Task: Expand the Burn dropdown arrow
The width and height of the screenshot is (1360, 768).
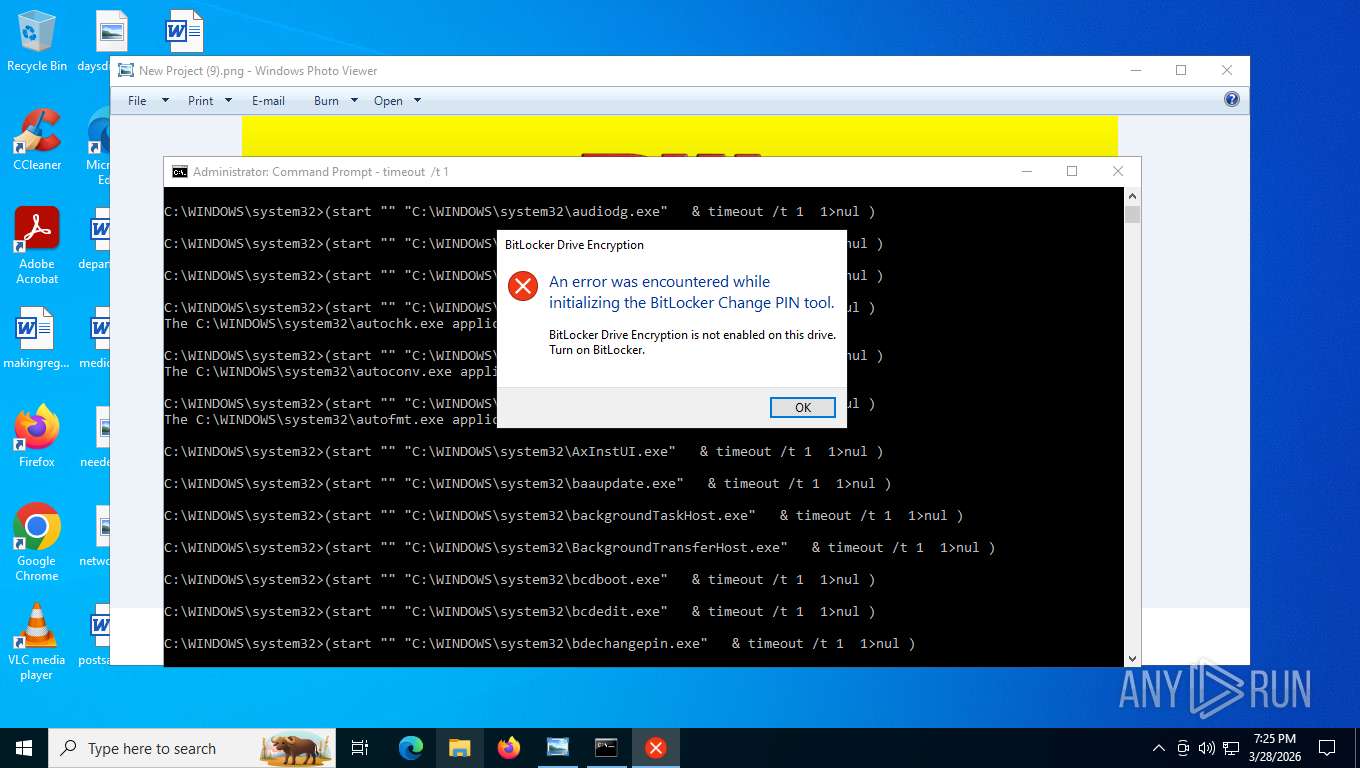Action: 354,101
